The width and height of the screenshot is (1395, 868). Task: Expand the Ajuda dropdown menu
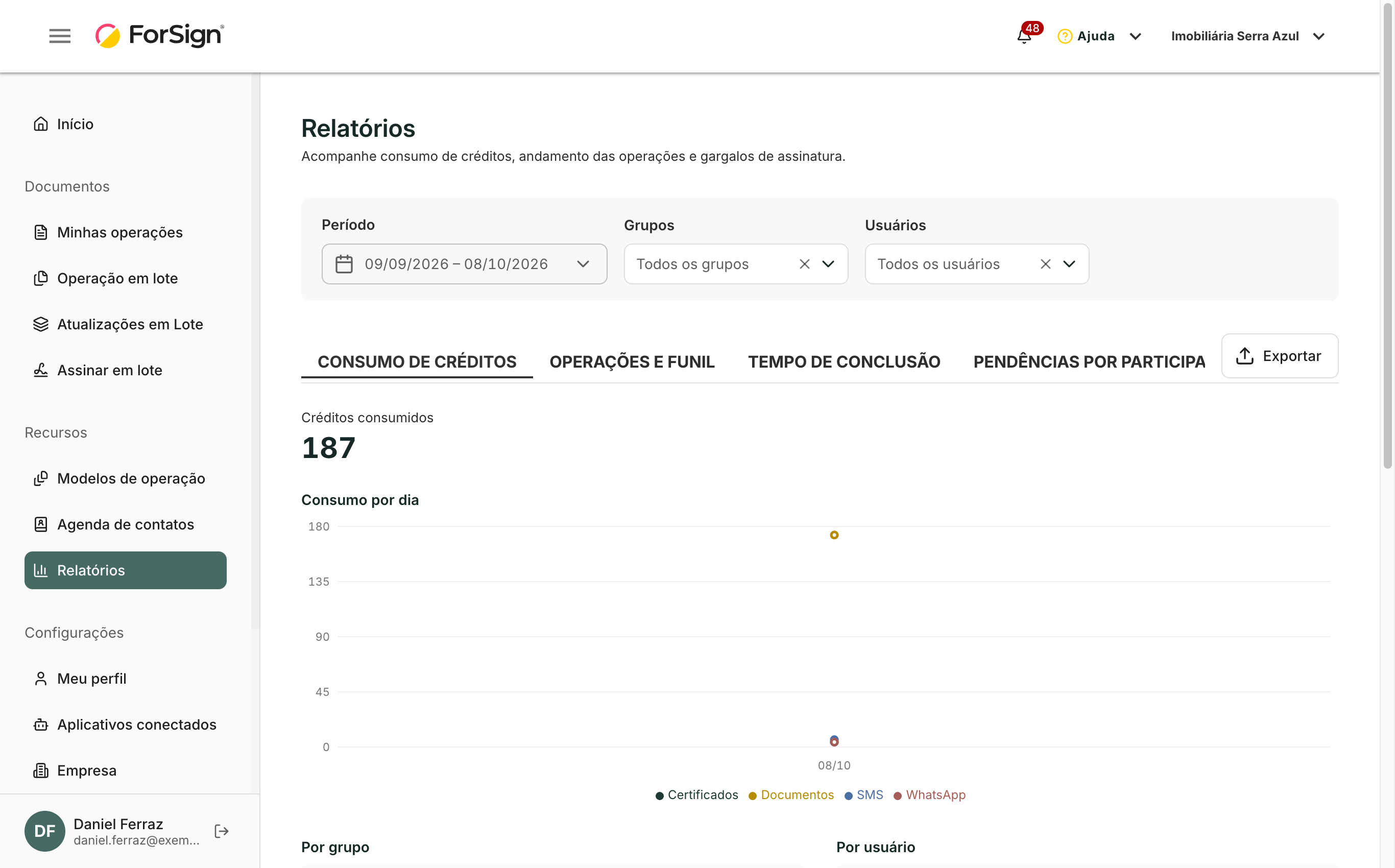[1135, 36]
